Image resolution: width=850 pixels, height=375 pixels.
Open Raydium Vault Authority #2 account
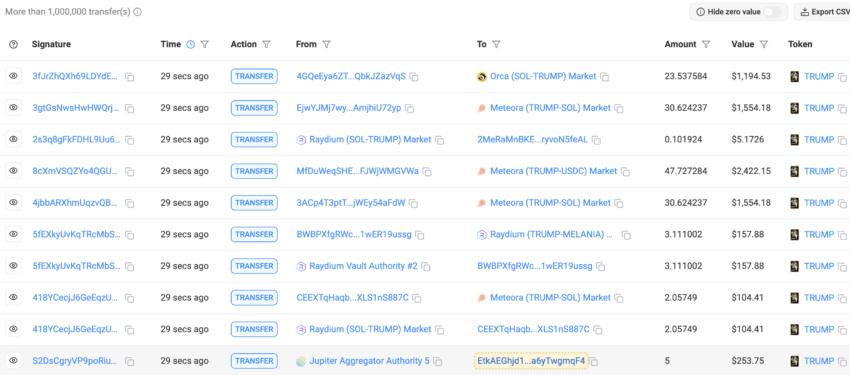point(363,266)
